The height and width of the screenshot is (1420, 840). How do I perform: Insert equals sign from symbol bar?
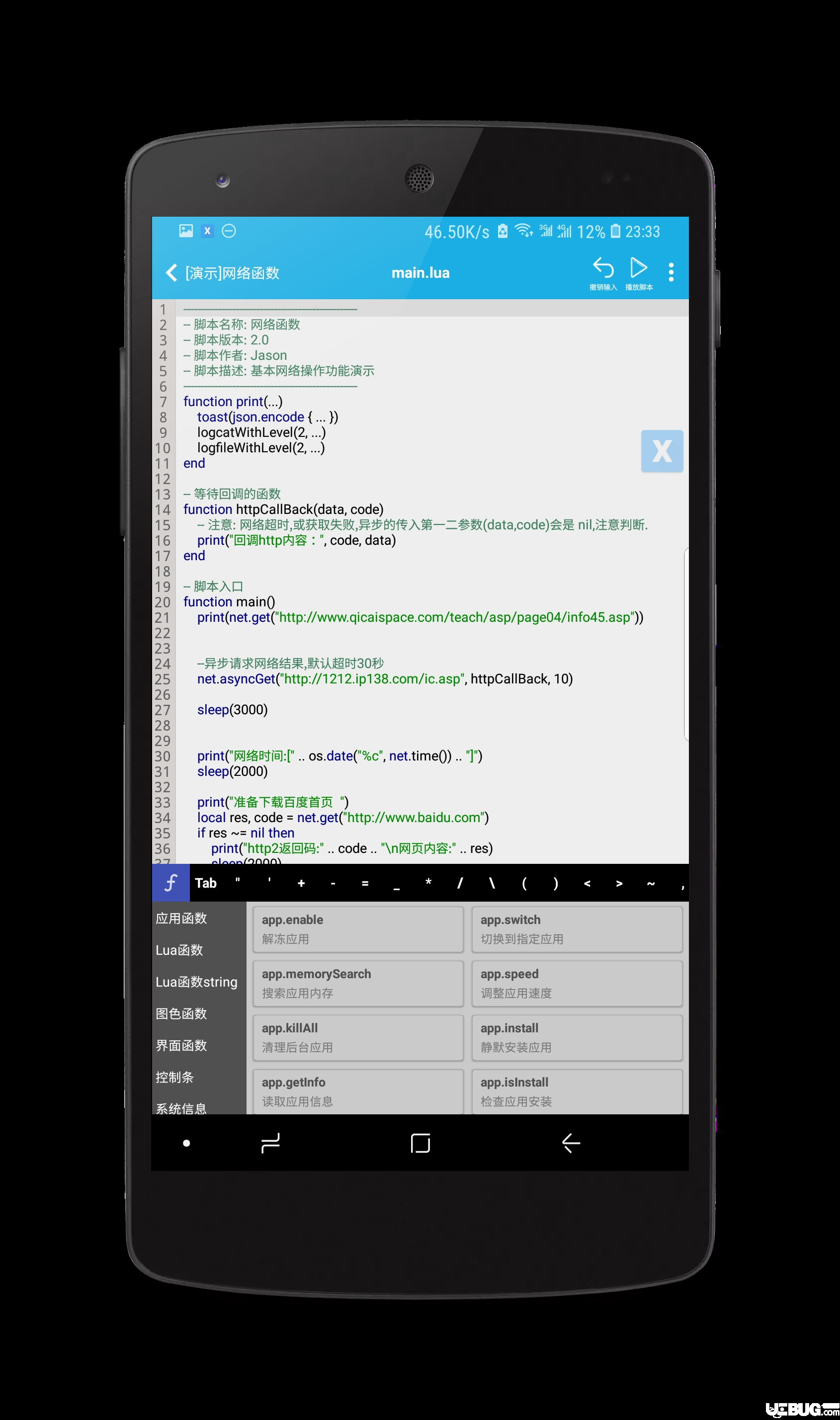pyautogui.click(x=365, y=883)
